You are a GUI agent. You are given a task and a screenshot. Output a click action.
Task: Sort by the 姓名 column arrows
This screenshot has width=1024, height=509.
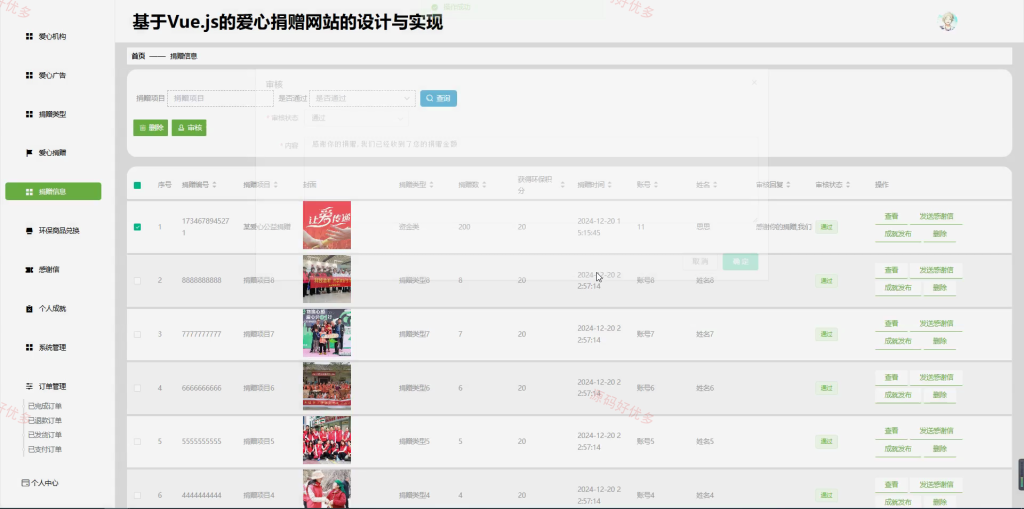(714, 186)
